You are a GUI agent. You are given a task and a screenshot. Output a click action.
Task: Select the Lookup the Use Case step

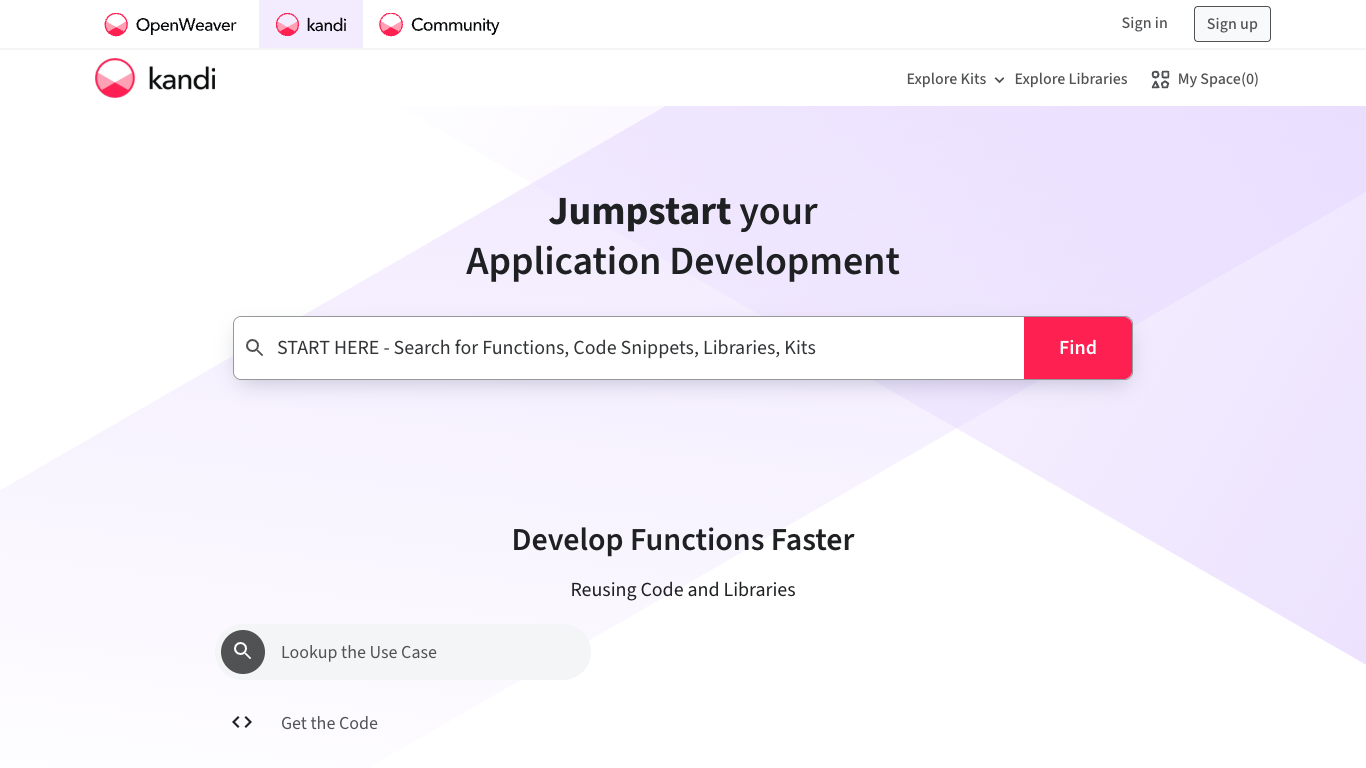tap(405, 652)
